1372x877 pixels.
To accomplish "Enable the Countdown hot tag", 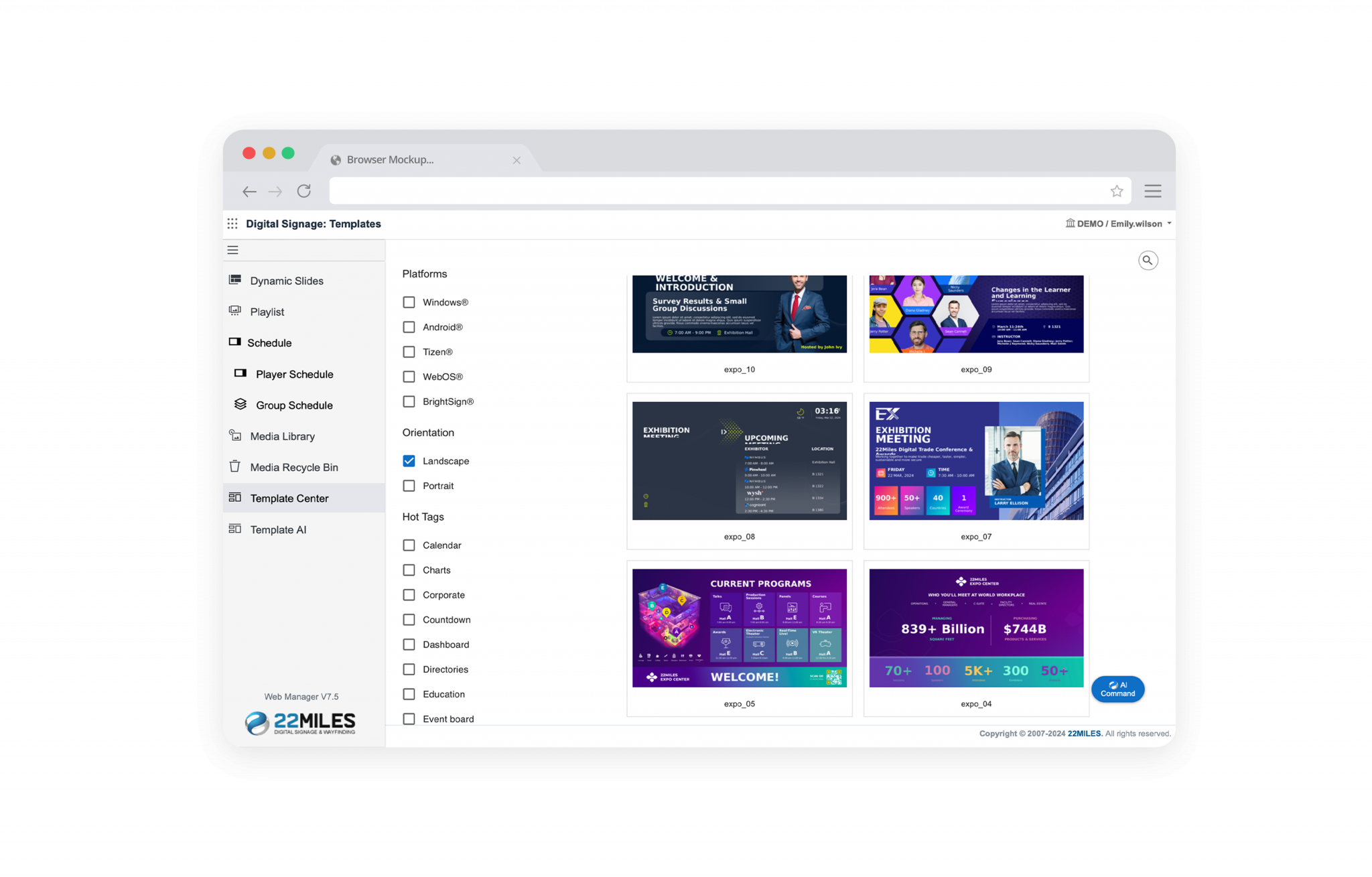I will 409,620.
